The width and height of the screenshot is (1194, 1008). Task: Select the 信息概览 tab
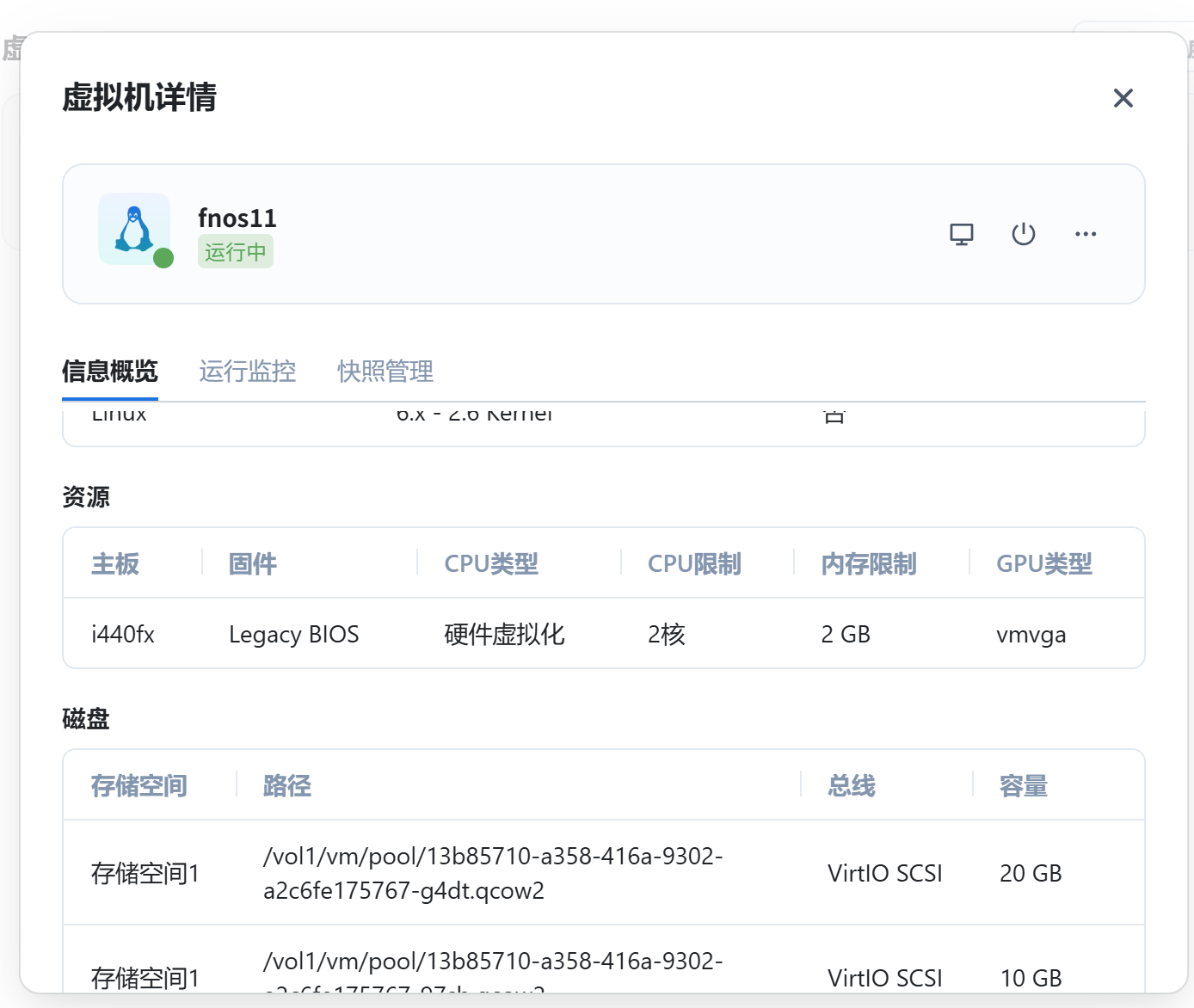click(109, 372)
